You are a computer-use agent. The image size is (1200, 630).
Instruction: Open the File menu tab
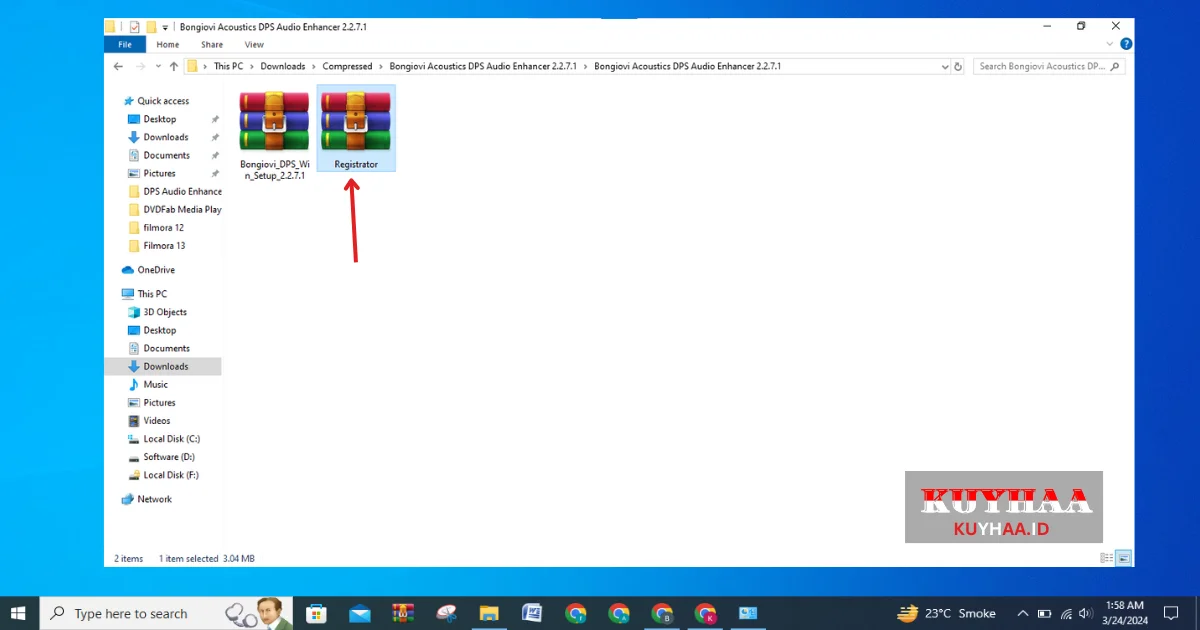[x=125, y=44]
